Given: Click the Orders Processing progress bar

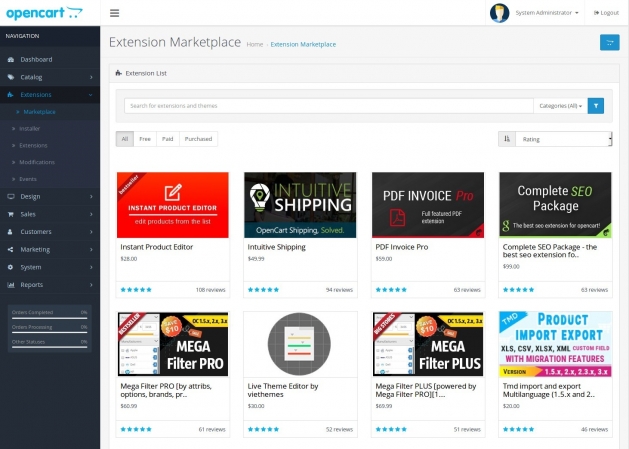Looking at the screenshot, I should pyautogui.click(x=49, y=333).
